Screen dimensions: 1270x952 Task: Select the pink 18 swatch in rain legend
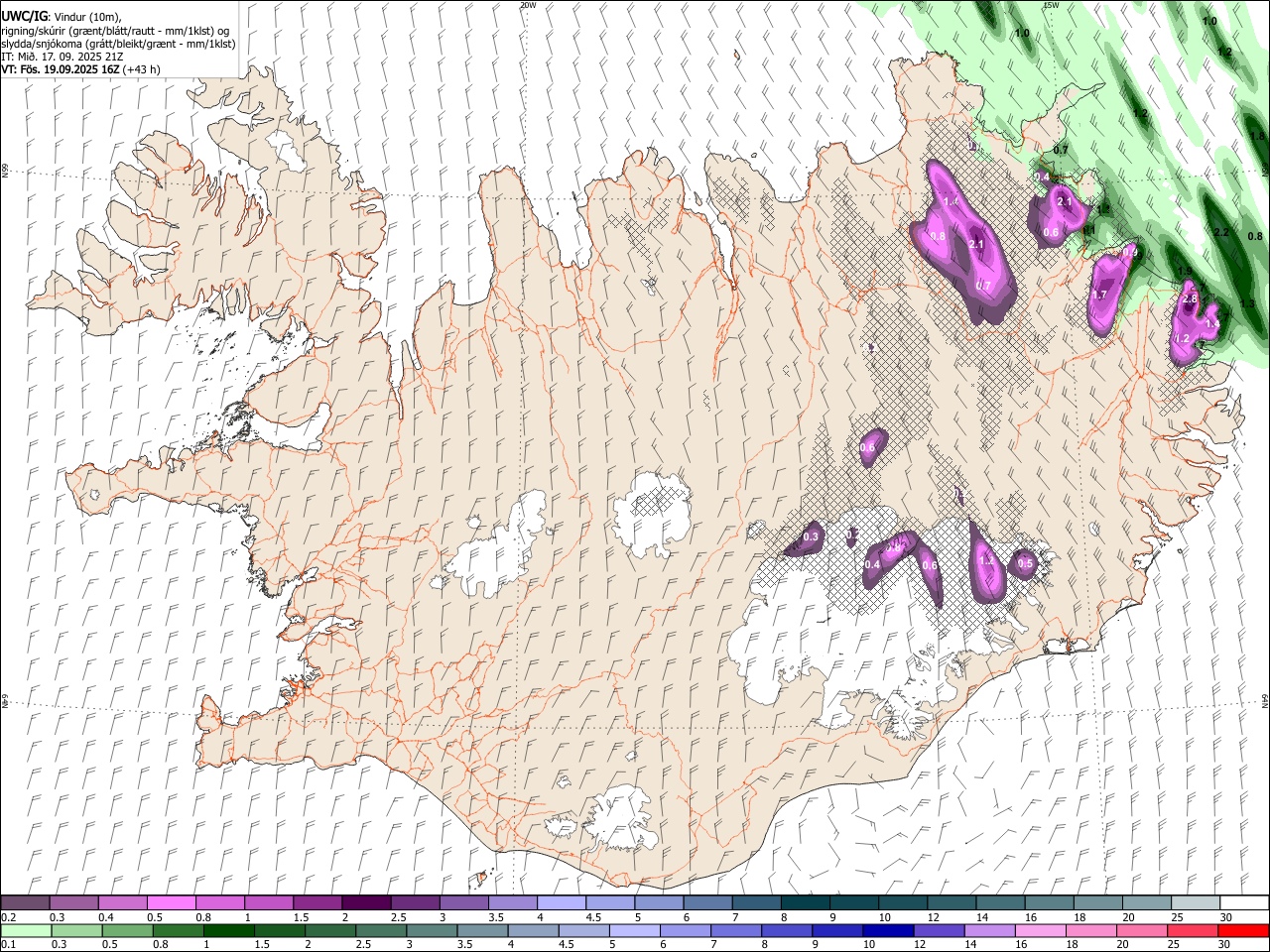(x=1091, y=930)
